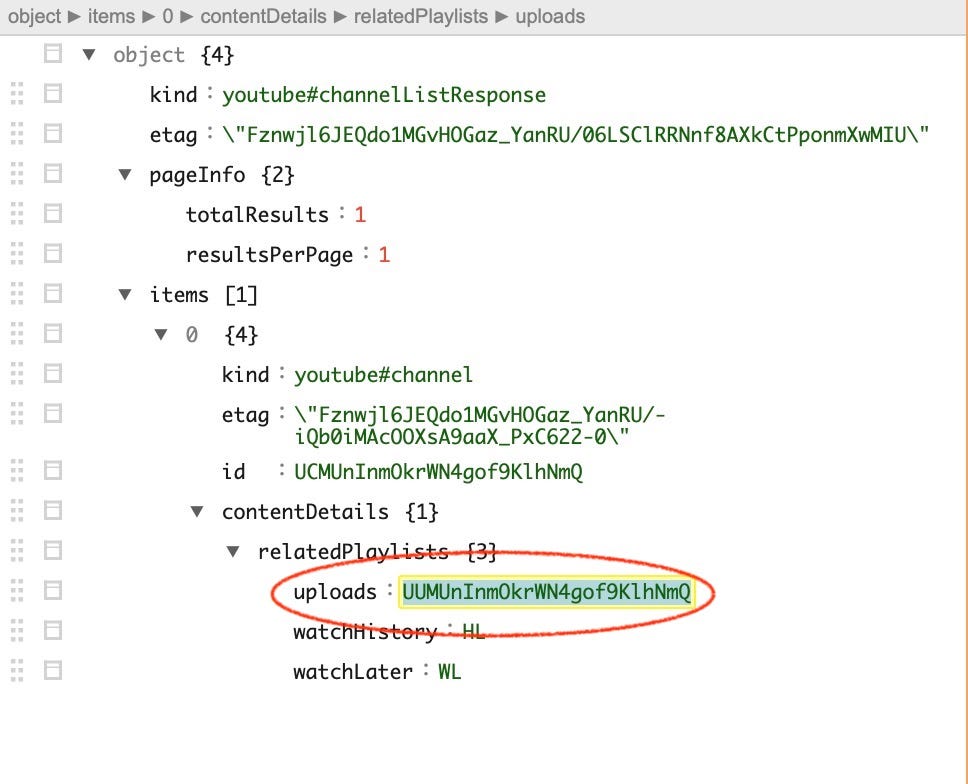Viewport: 968px width, 784px height.
Task: Click the 'relatedPlaylists' key name
Action: point(353,552)
